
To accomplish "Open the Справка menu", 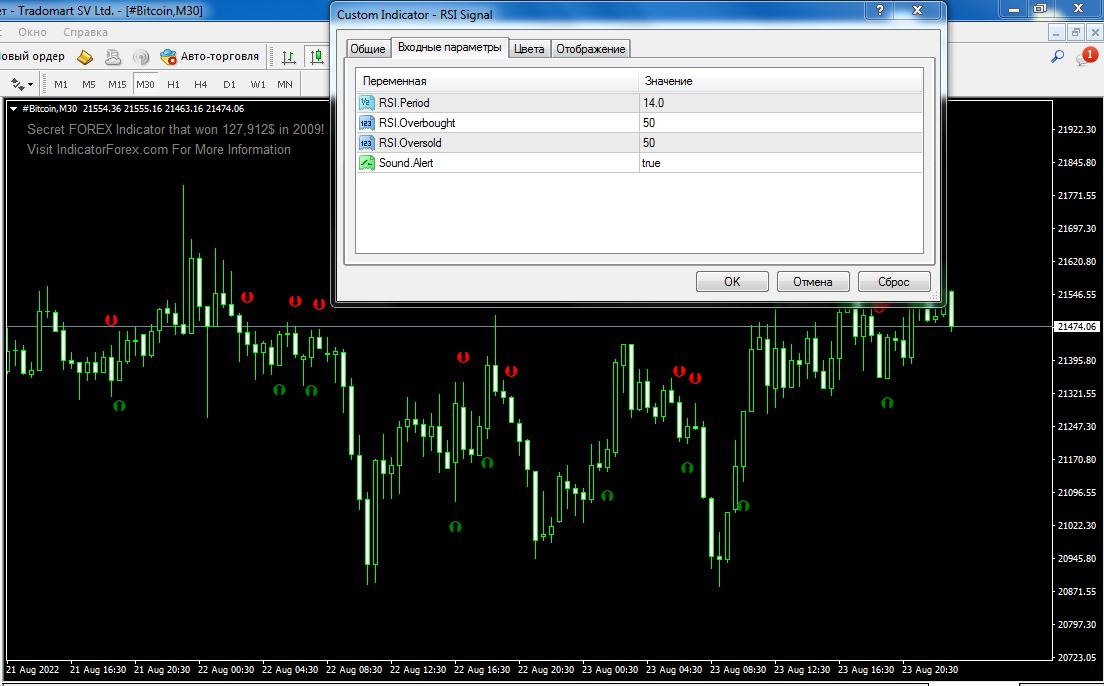I will click(85, 32).
